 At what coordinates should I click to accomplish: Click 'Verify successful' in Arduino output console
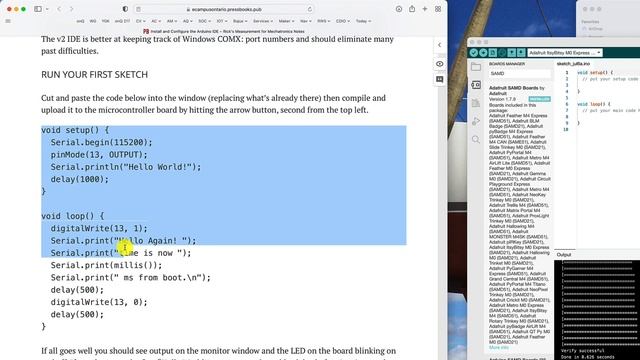[x=582, y=351]
